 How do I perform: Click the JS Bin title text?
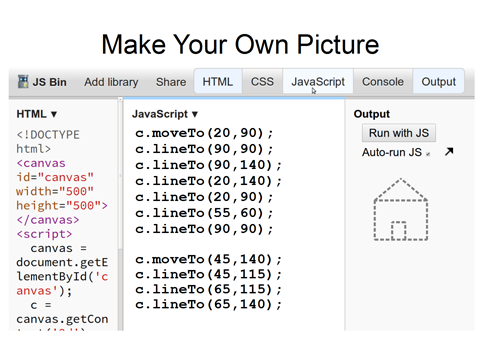pyautogui.click(x=49, y=82)
